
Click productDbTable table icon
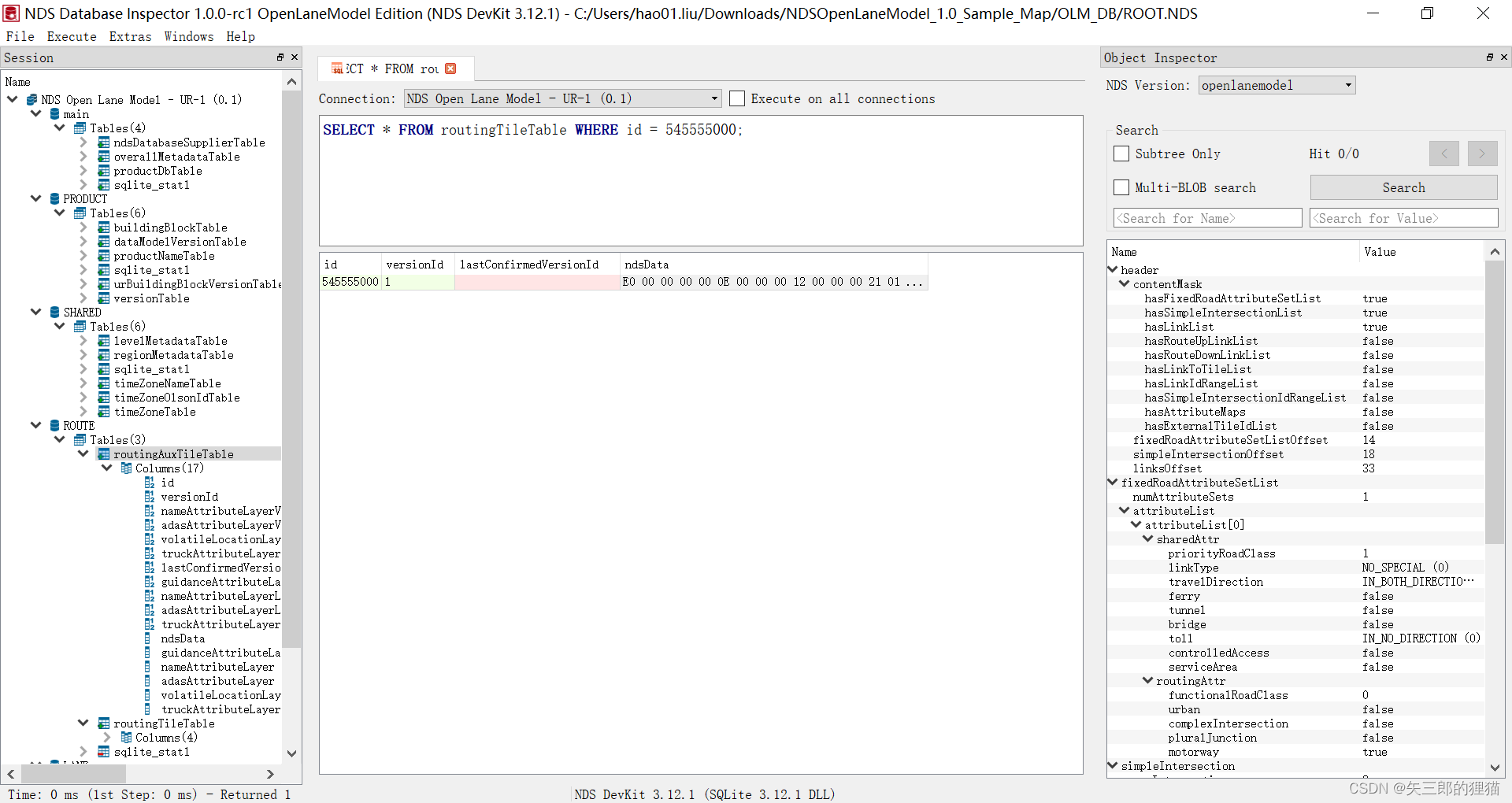103,171
